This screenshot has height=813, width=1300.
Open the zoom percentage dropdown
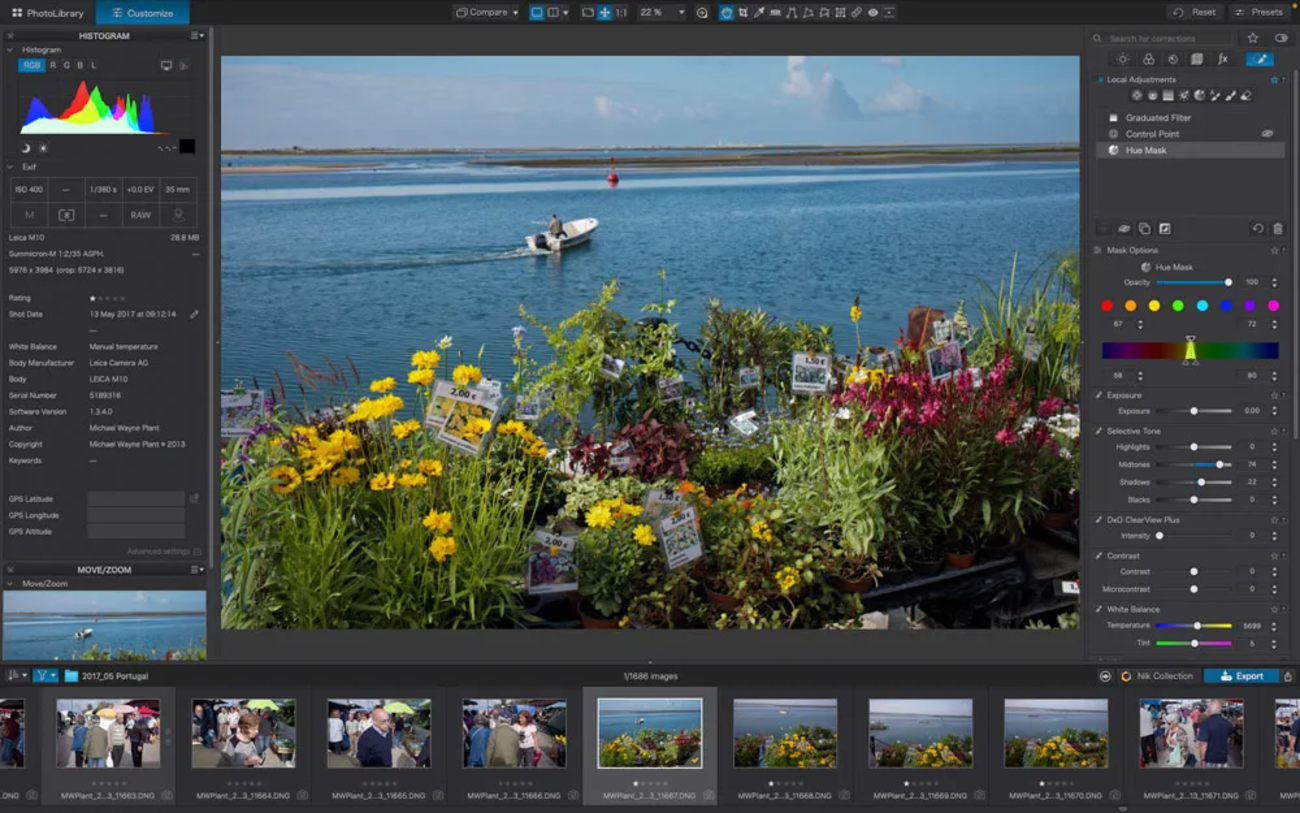tap(662, 13)
